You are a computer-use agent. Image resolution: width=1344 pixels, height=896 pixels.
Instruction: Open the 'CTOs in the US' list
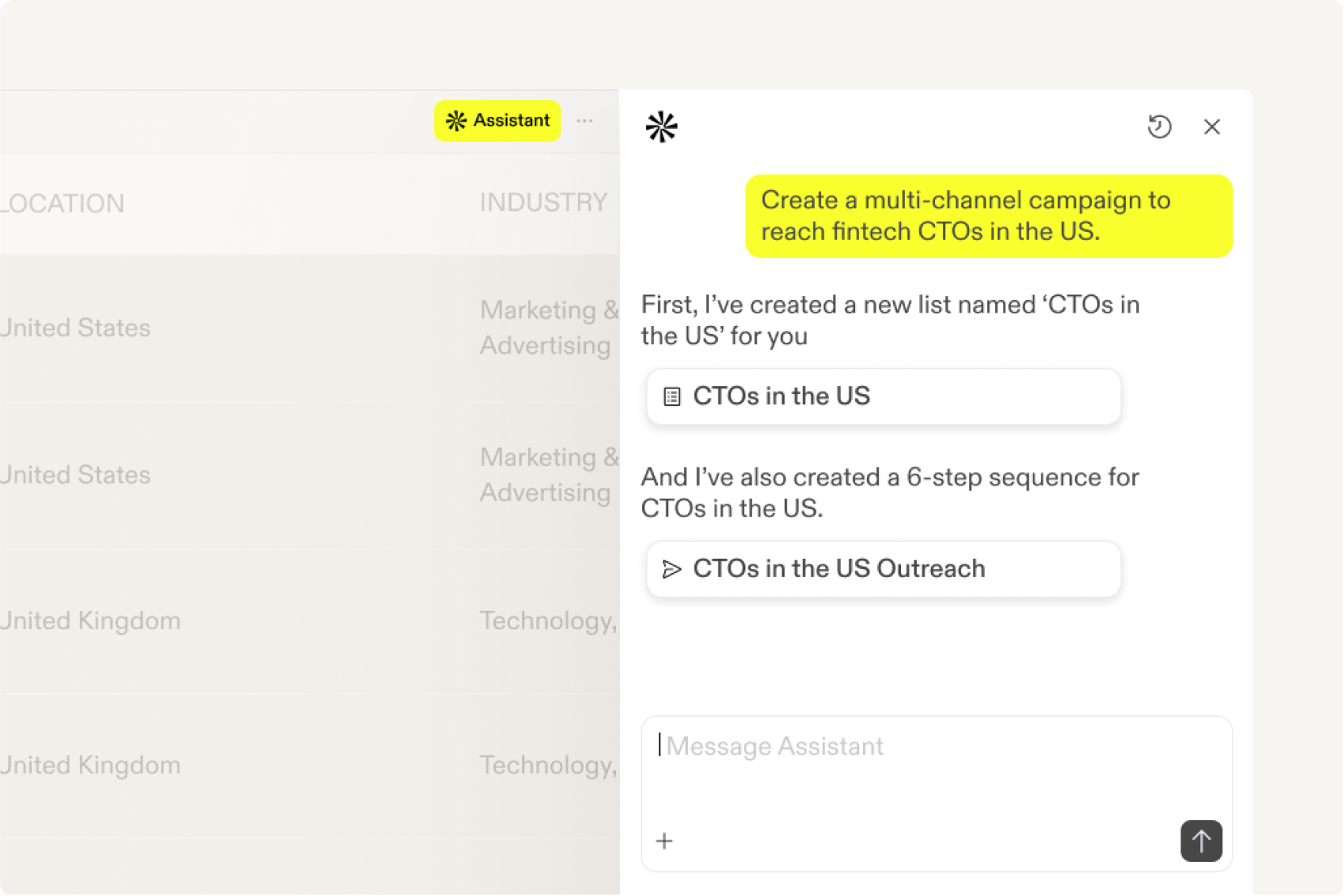pyautogui.click(x=883, y=396)
